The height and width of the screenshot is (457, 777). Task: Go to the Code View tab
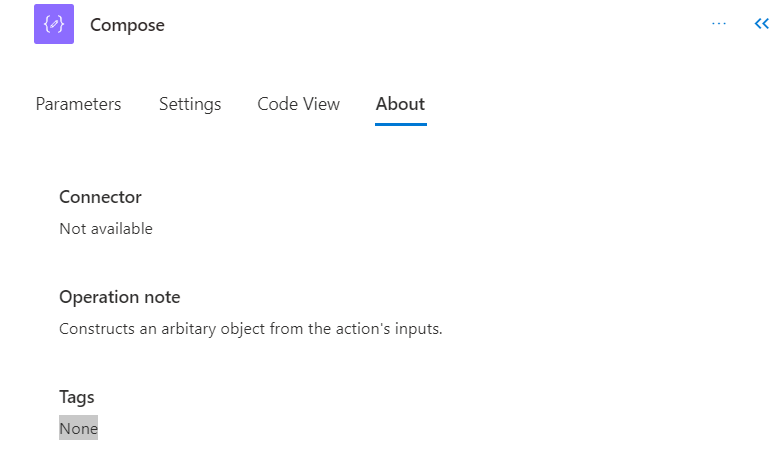[298, 104]
